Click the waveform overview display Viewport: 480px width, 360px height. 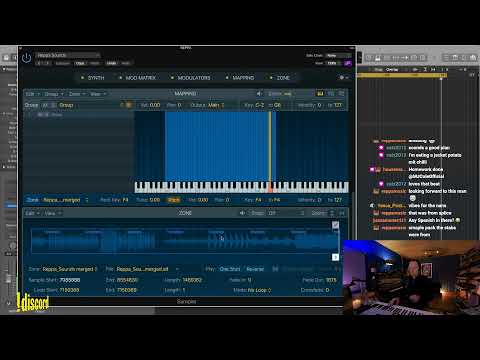coord(185,240)
